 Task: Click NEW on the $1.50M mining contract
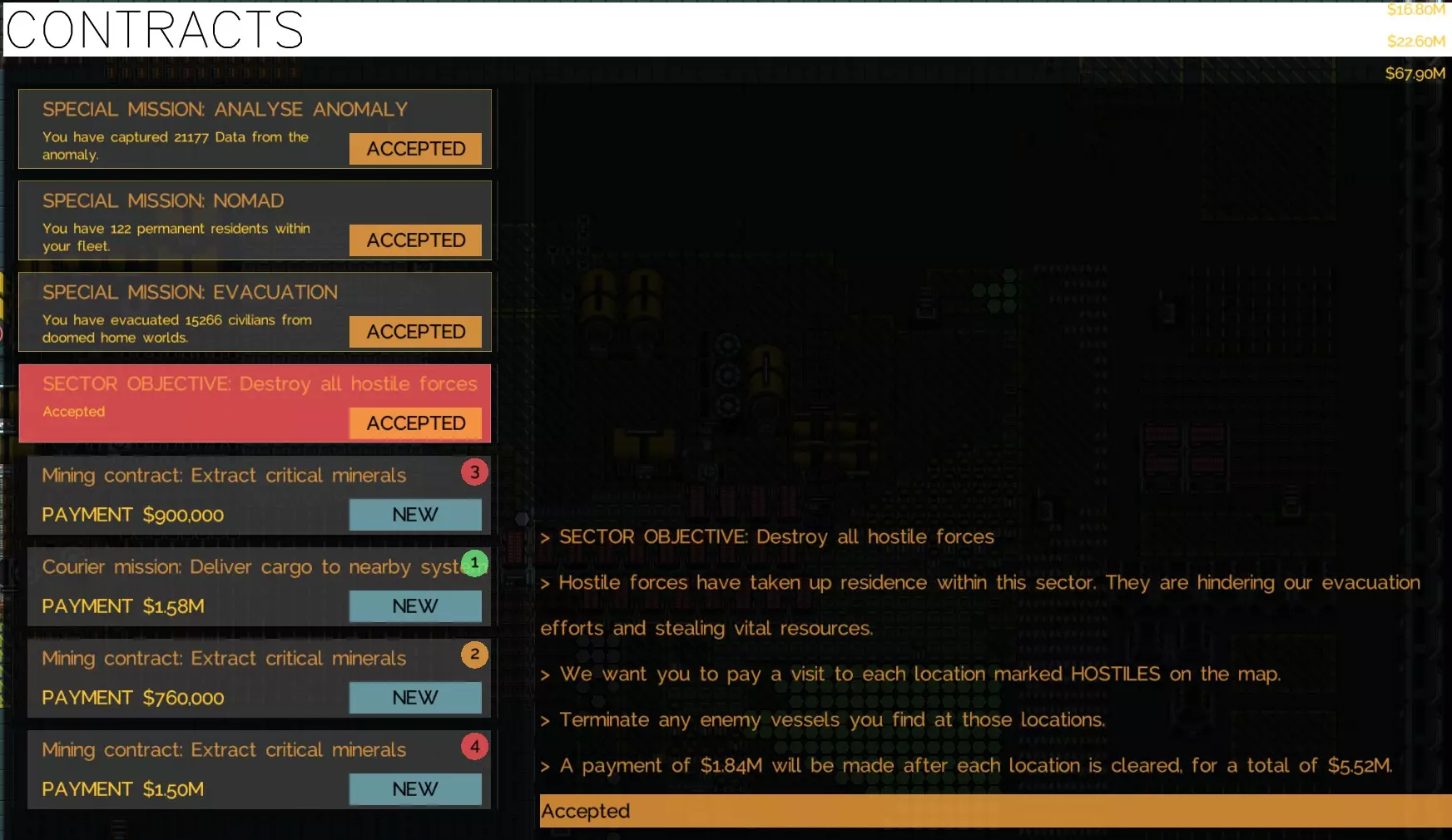(415, 789)
